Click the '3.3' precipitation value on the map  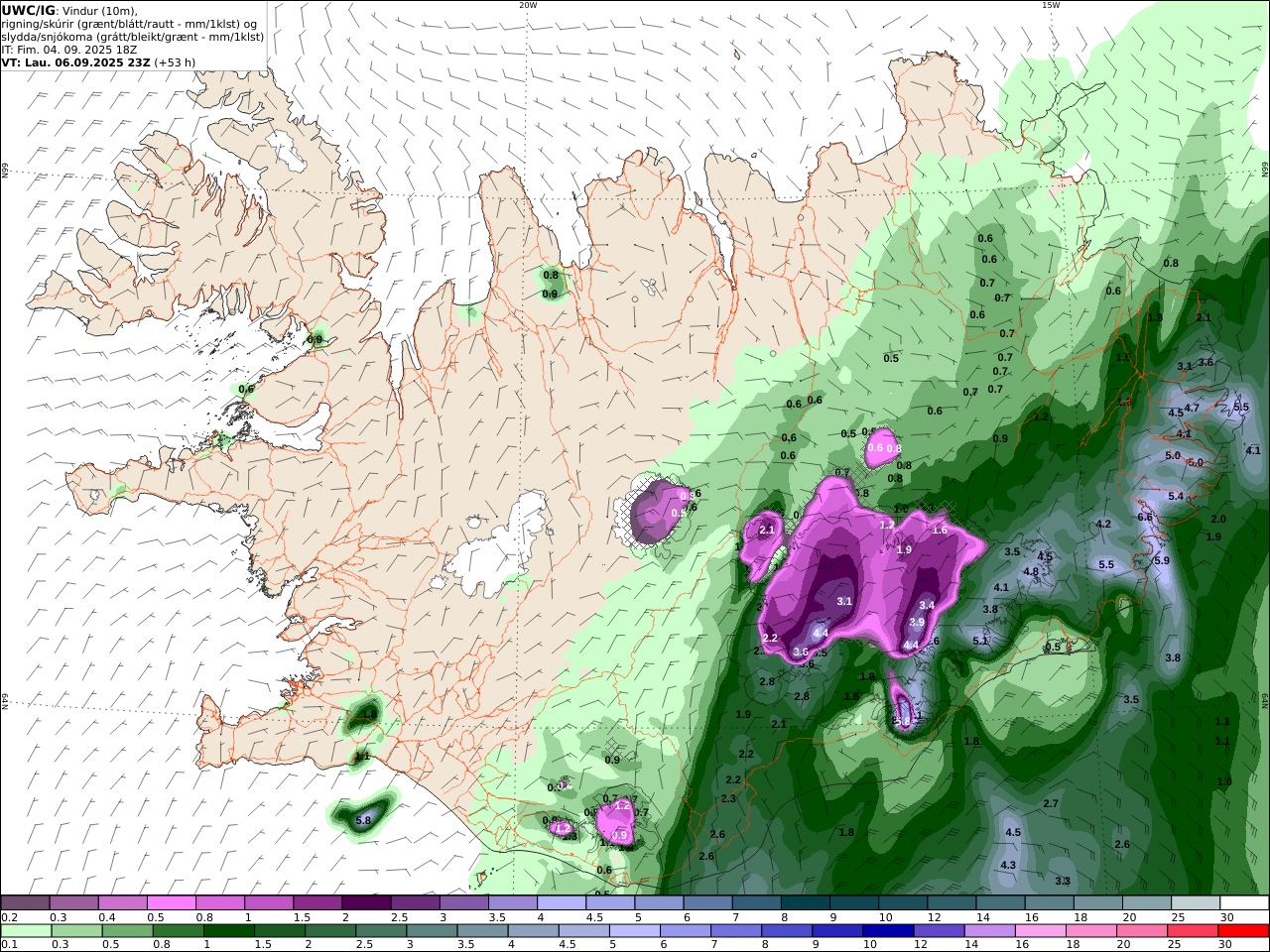click(1063, 881)
